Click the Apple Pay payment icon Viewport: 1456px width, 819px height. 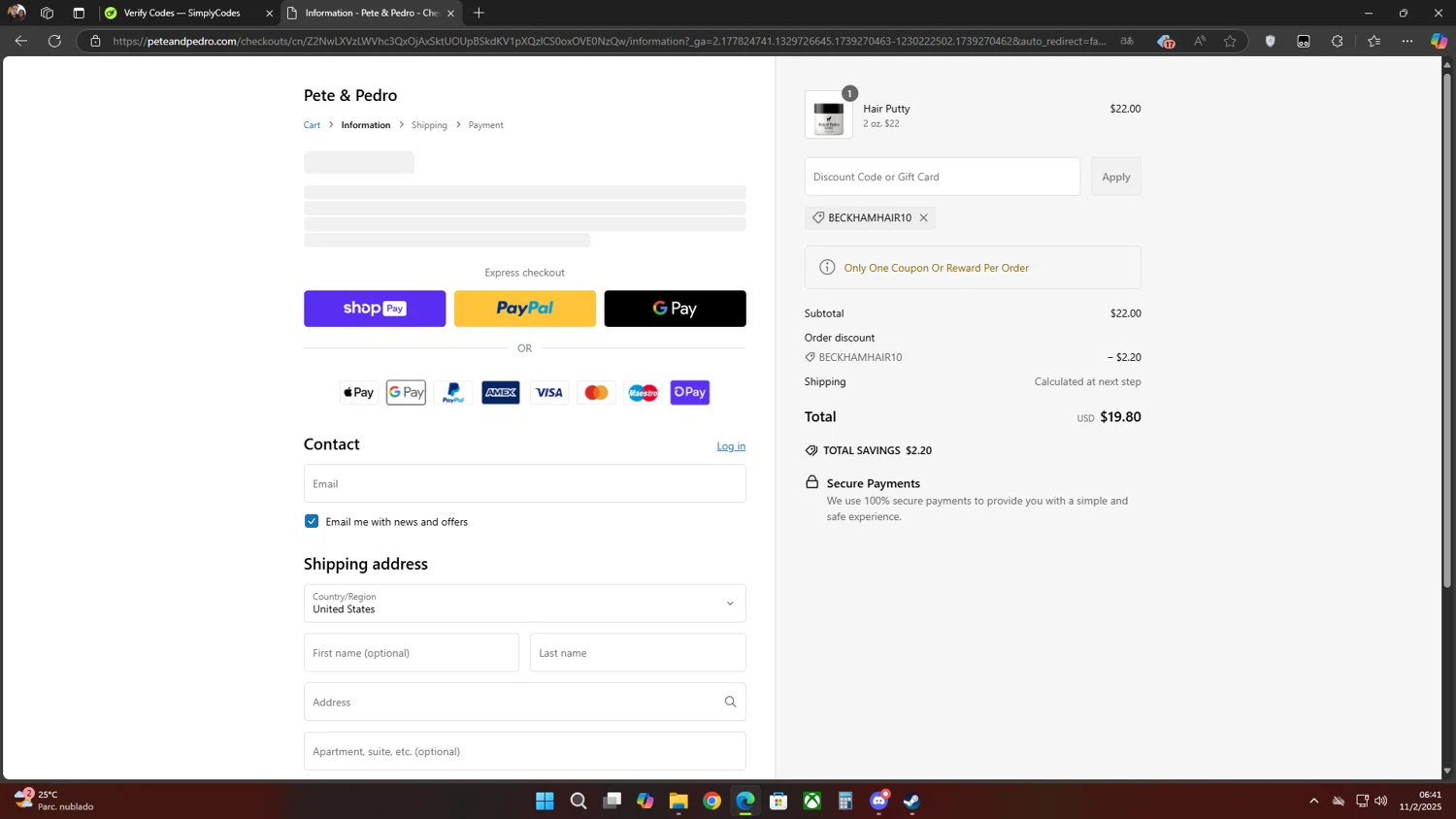pyautogui.click(x=358, y=392)
